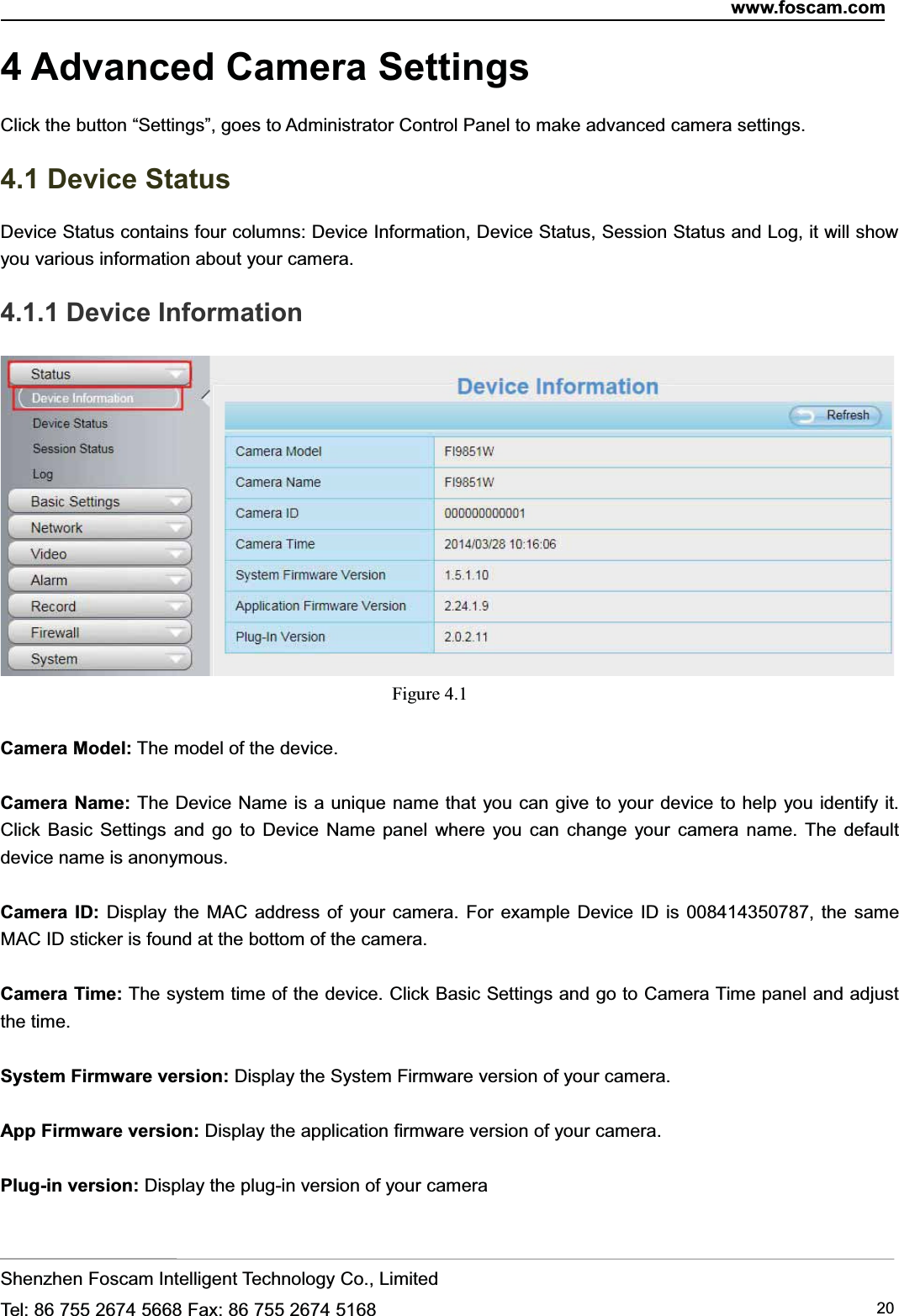Click the Refresh button

(837, 415)
